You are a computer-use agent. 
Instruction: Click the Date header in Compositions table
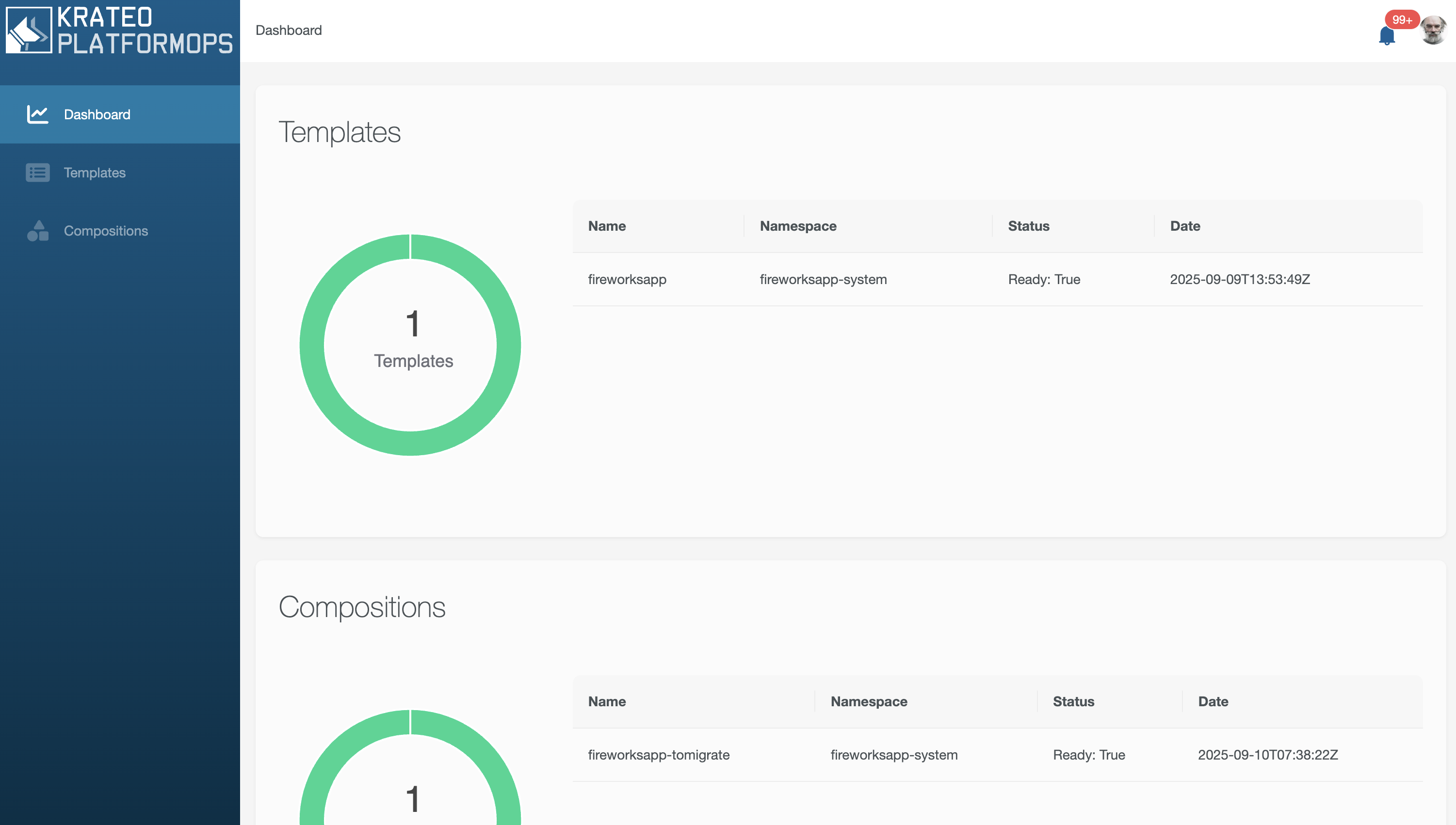pos(1213,701)
